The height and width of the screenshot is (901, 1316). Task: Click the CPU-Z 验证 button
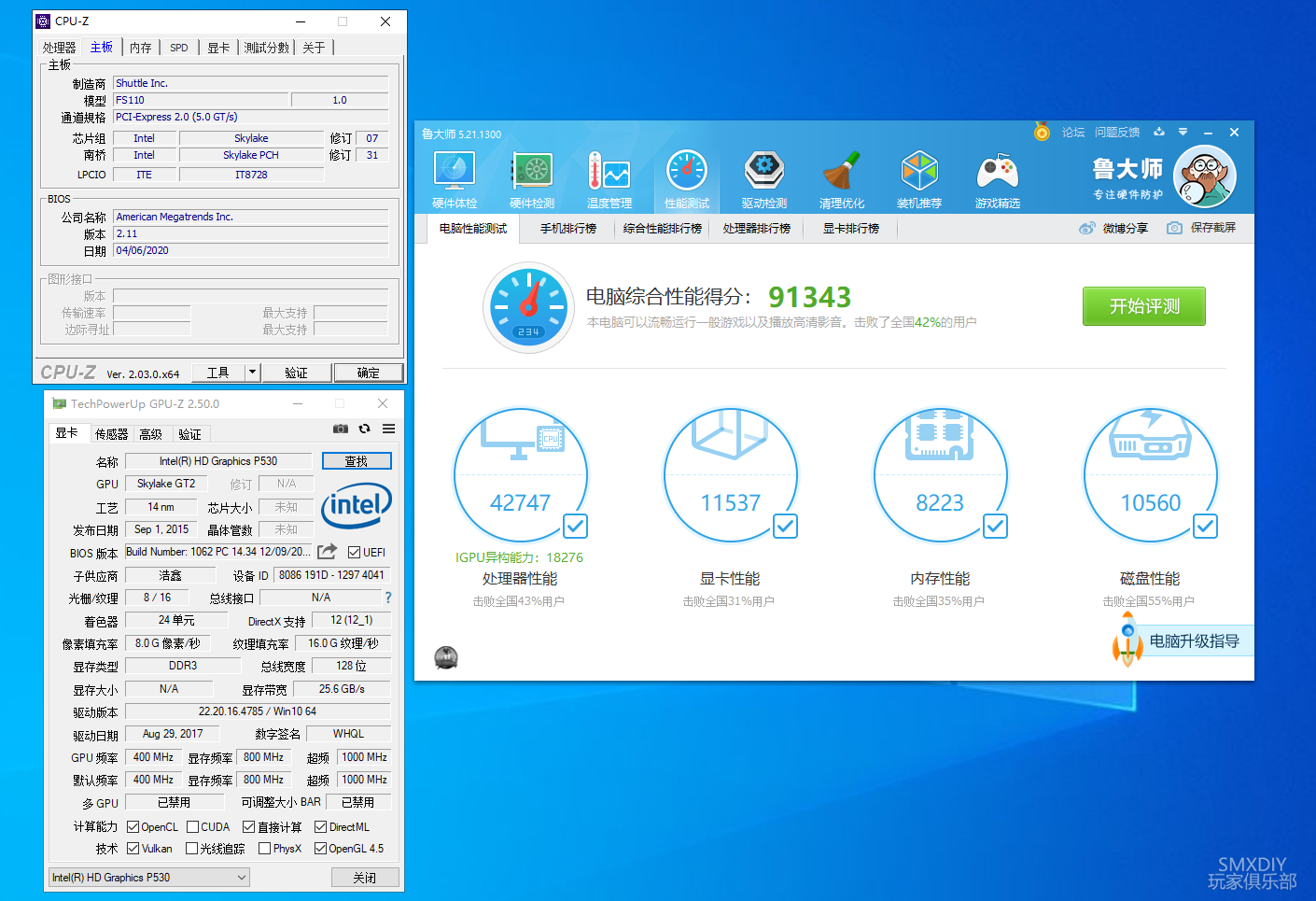[x=296, y=373]
